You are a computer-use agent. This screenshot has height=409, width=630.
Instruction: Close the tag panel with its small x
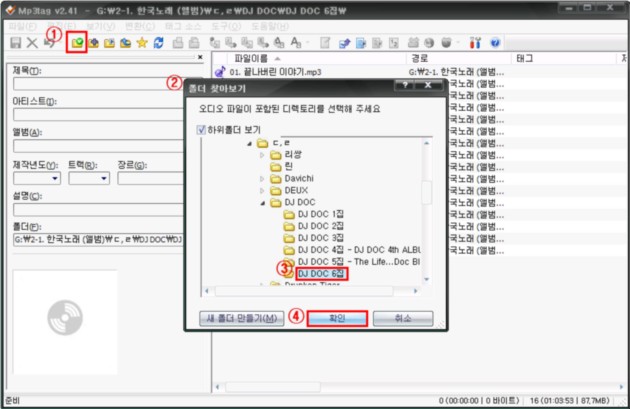(200, 57)
